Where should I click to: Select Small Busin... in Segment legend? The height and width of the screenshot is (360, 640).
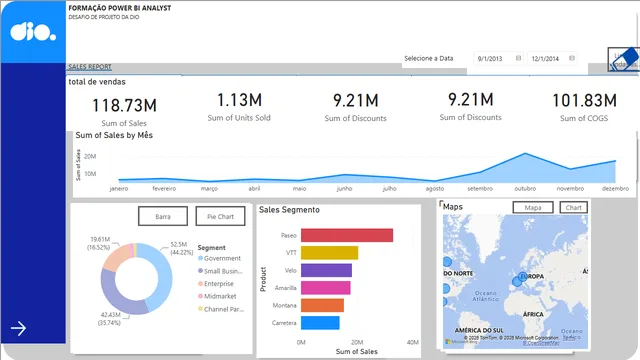[x=220, y=271]
